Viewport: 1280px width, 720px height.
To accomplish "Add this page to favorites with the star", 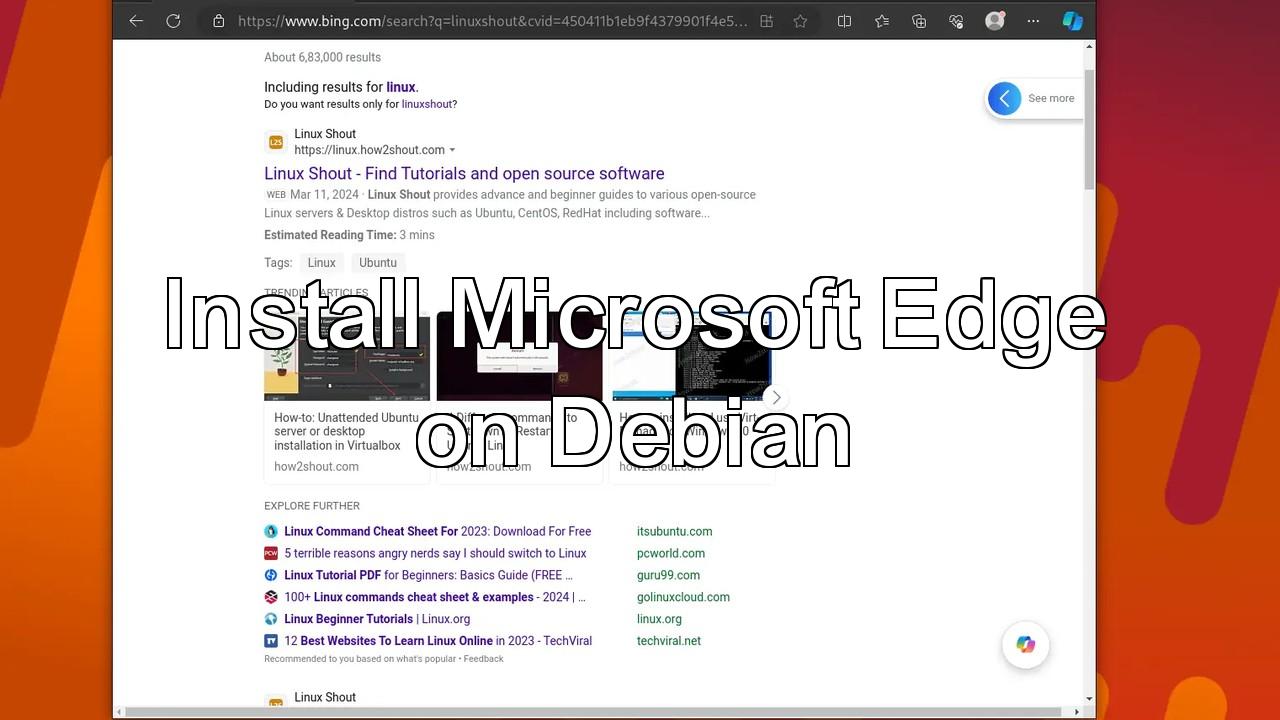I will tap(800, 21).
